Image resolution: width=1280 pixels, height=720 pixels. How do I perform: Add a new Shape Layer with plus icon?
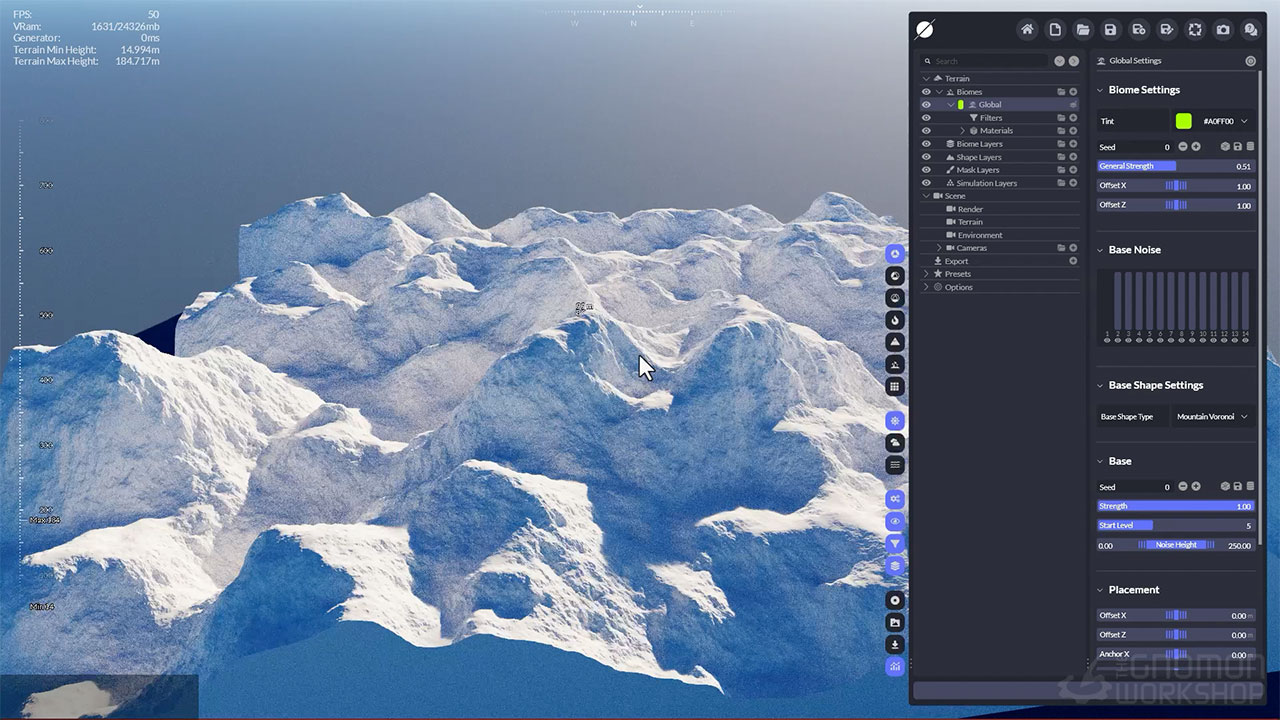click(x=1073, y=157)
